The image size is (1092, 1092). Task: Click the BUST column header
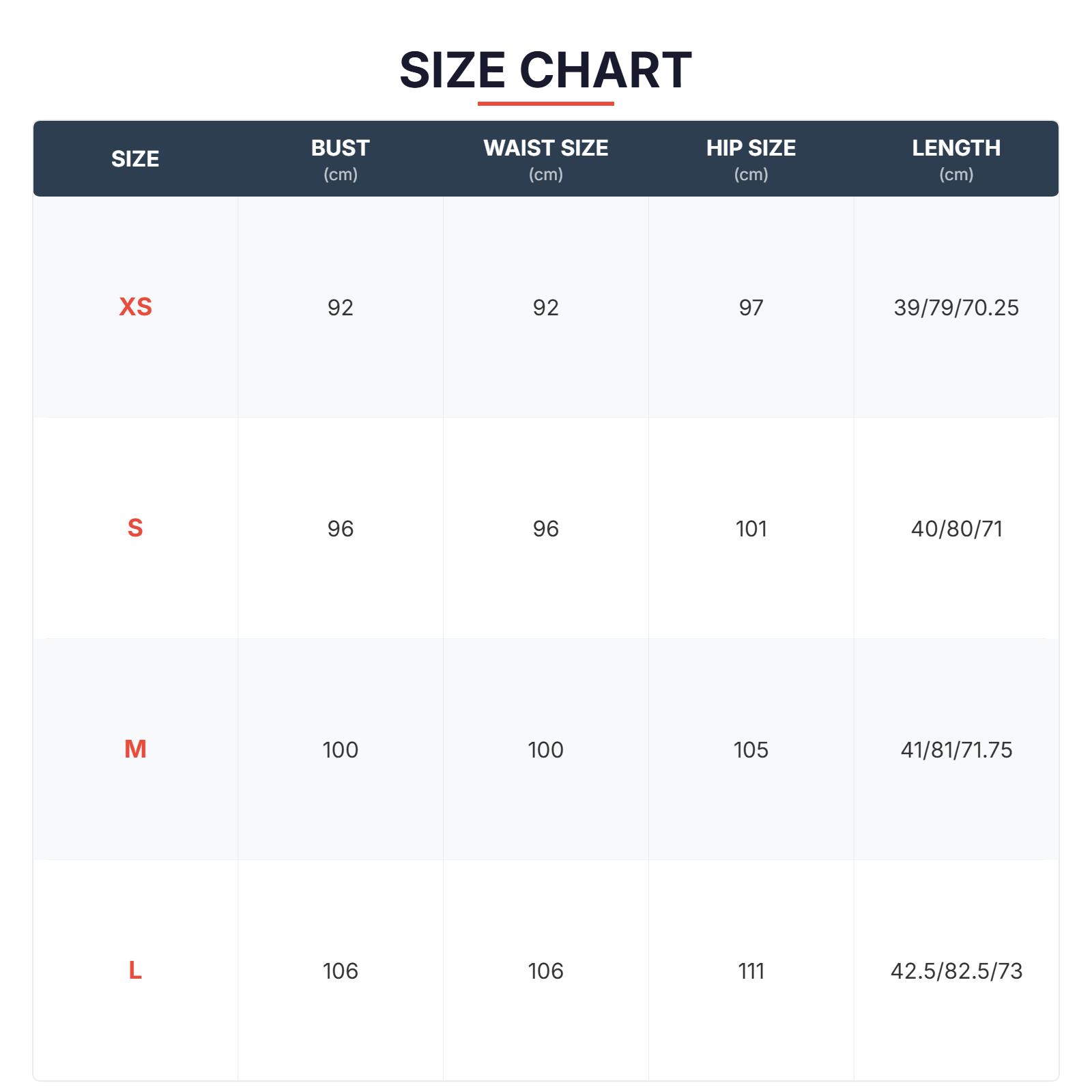click(x=340, y=148)
